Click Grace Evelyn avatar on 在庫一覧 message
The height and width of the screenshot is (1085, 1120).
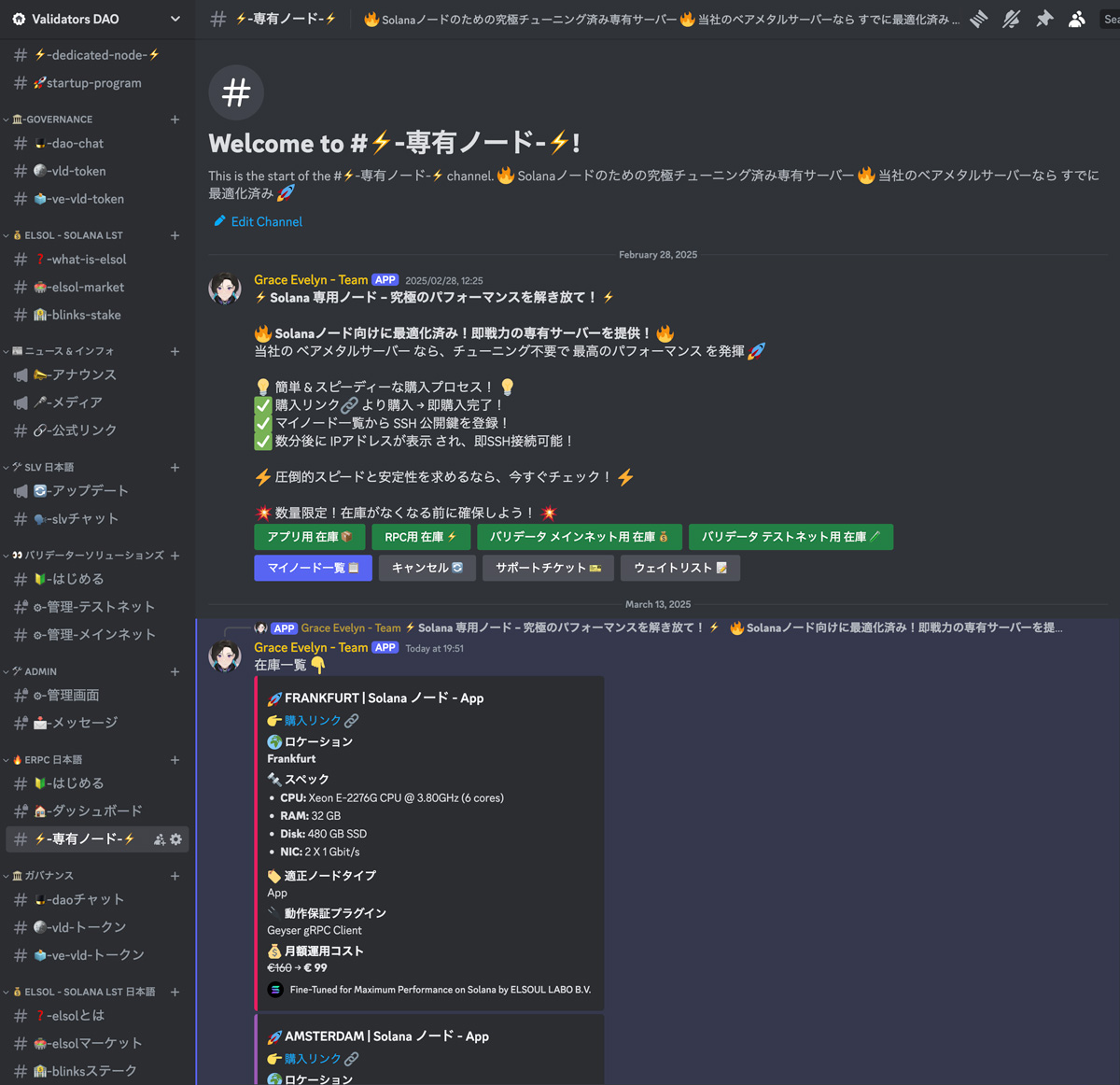[225, 656]
